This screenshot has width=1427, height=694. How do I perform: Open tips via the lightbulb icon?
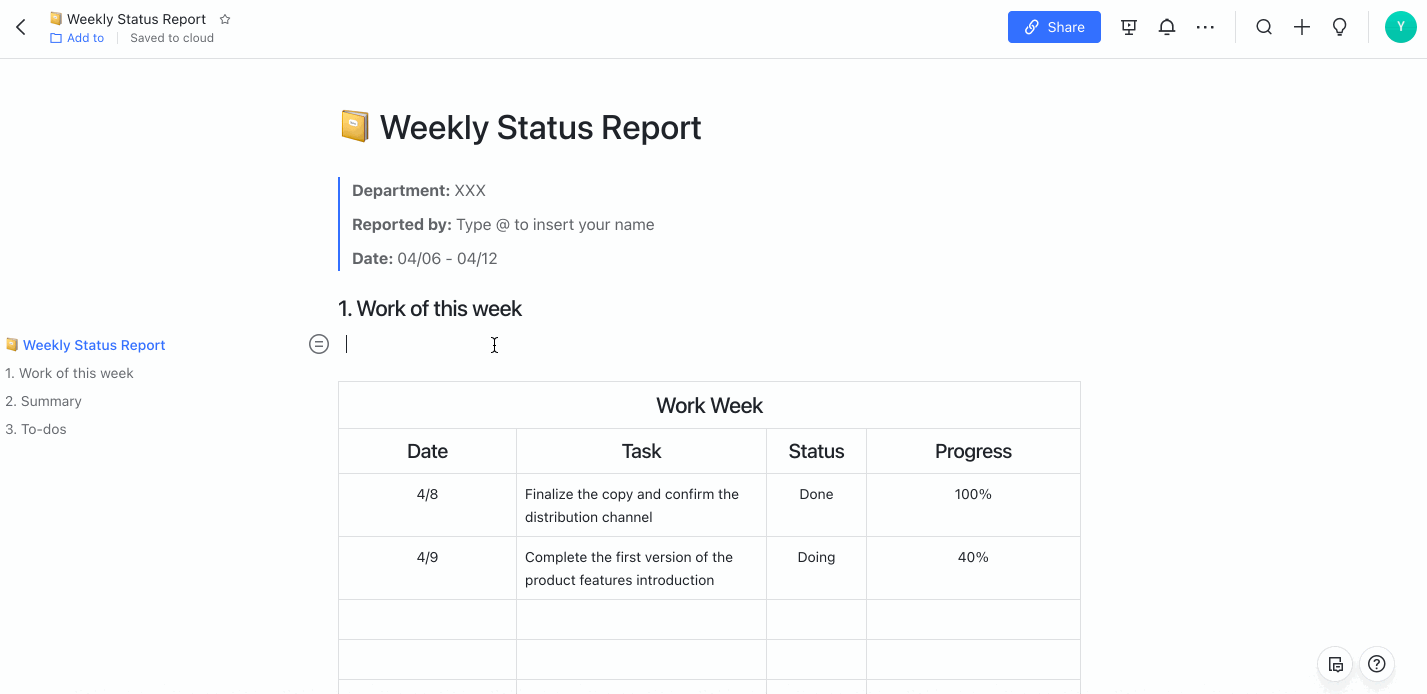click(1339, 27)
